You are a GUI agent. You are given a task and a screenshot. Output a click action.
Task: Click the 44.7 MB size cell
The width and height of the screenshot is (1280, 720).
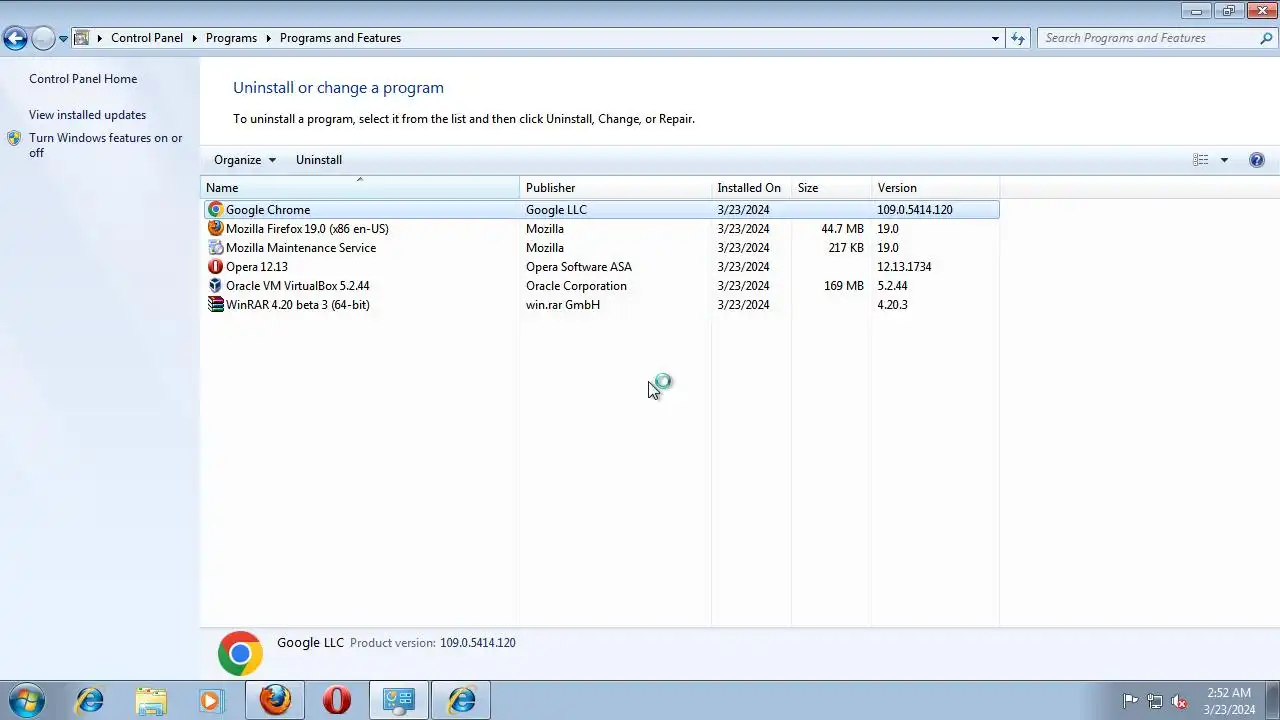point(842,229)
